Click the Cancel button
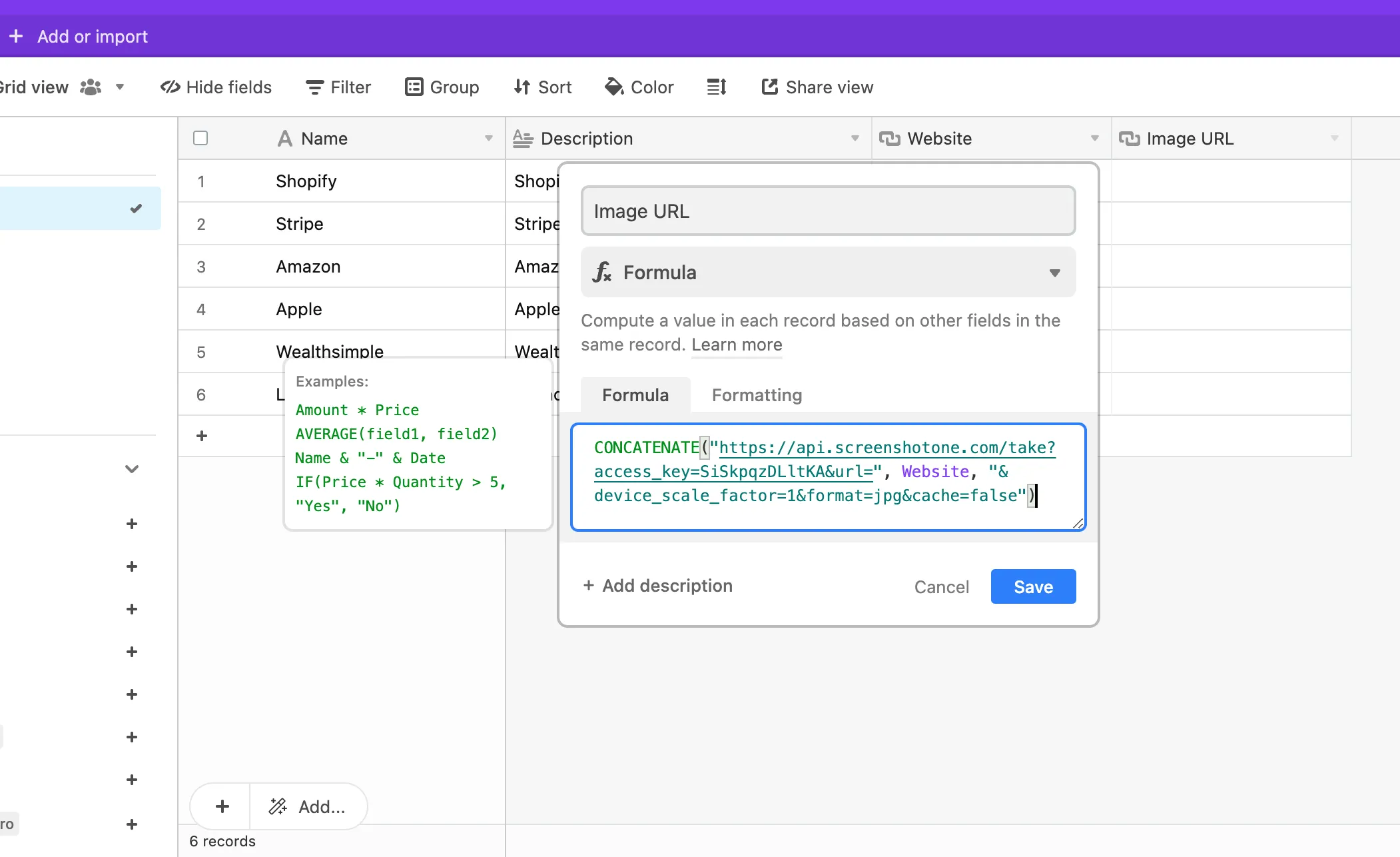The height and width of the screenshot is (857, 1400). coord(941,587)
